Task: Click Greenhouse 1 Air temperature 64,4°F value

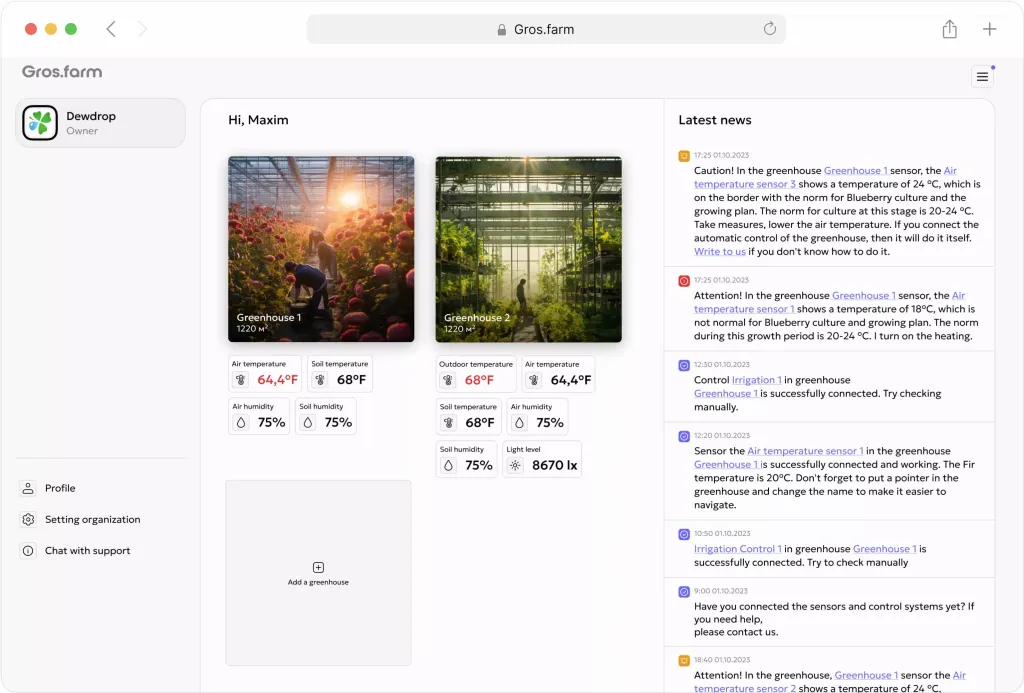Action: 277,379
